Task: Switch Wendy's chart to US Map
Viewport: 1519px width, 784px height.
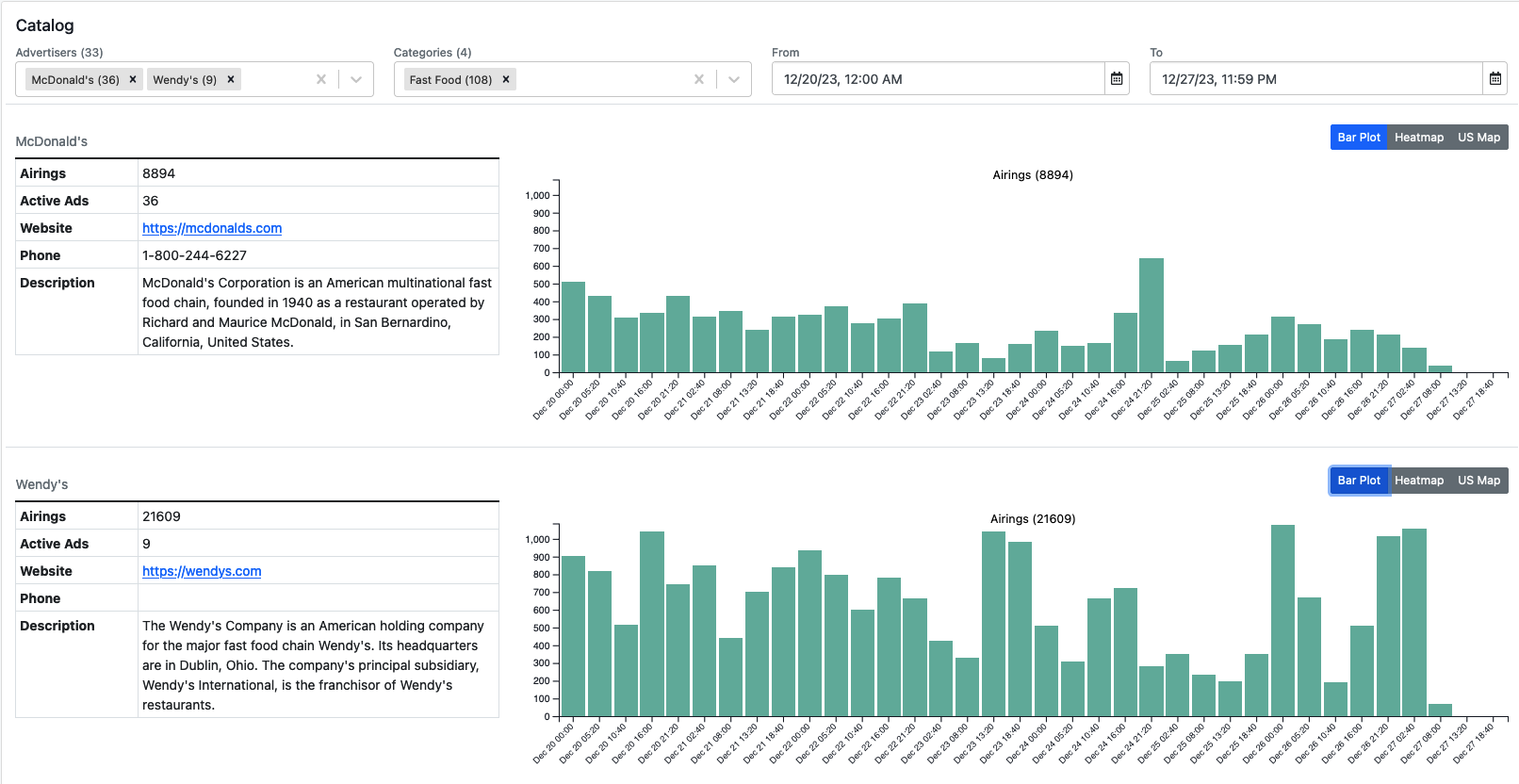Action: tap(1479, 481)
